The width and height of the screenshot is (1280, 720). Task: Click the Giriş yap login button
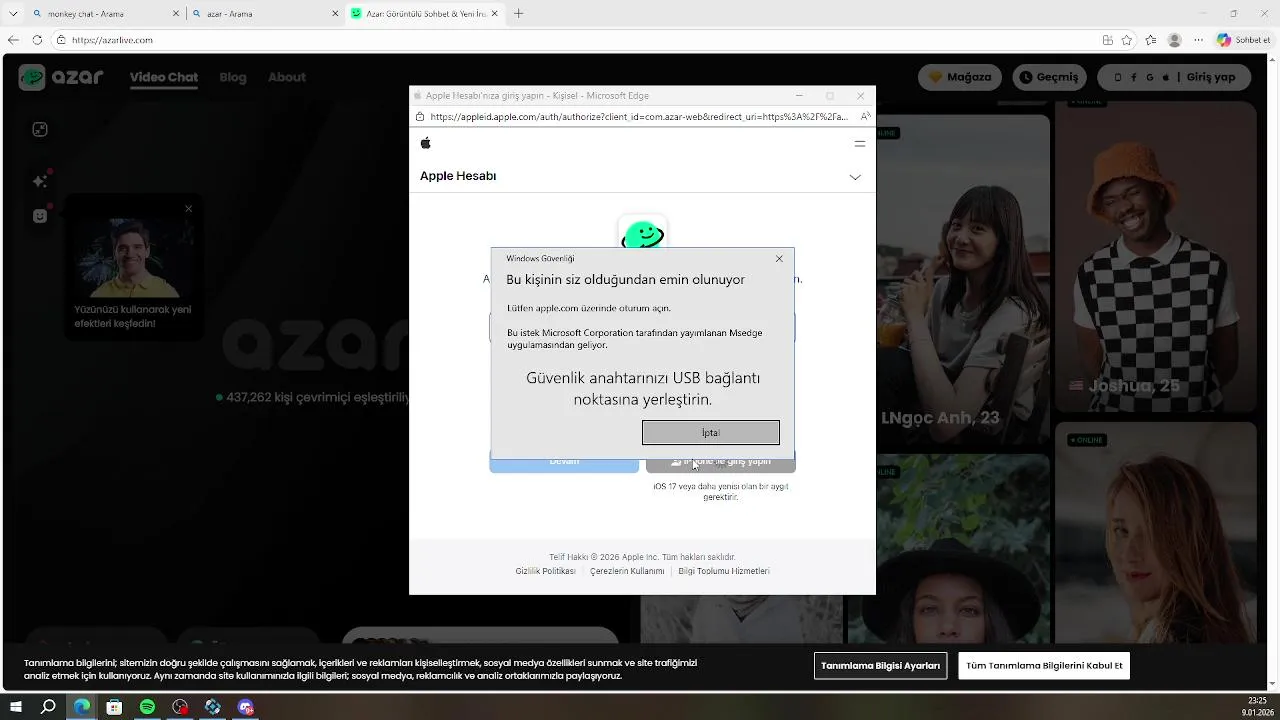tap(1173, 77)
